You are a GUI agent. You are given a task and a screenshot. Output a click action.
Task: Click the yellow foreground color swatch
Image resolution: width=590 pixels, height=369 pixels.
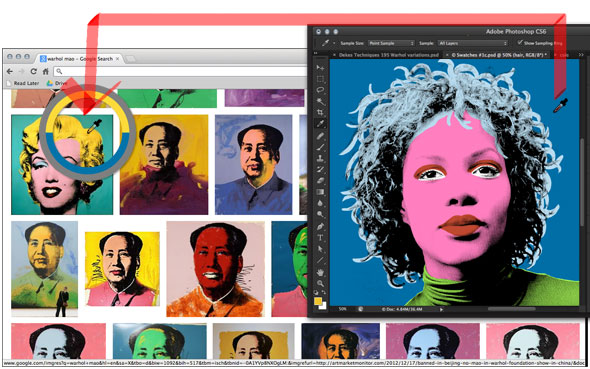pos(318,301)
